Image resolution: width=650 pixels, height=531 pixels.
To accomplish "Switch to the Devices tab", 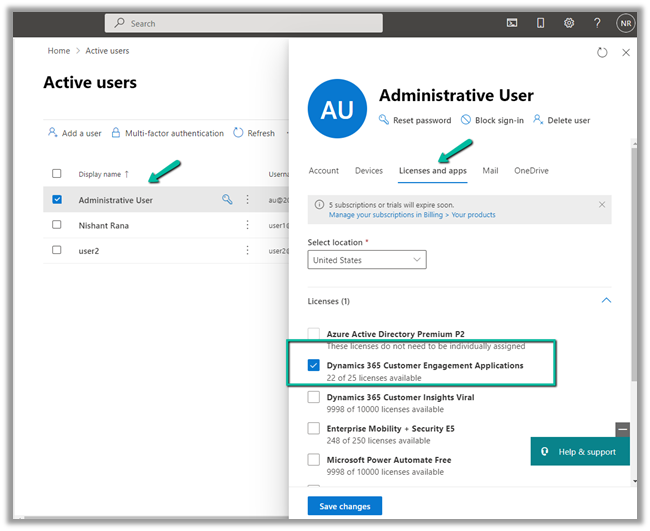I will tap(368, 171).
